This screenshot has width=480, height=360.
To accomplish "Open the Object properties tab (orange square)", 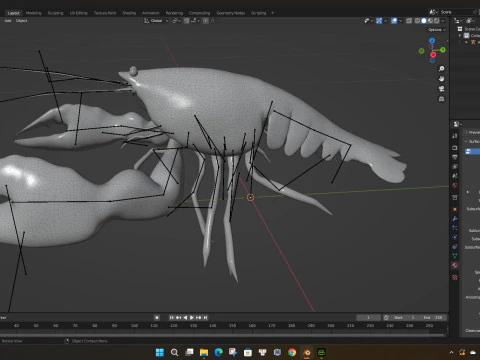I will (455, 209).
